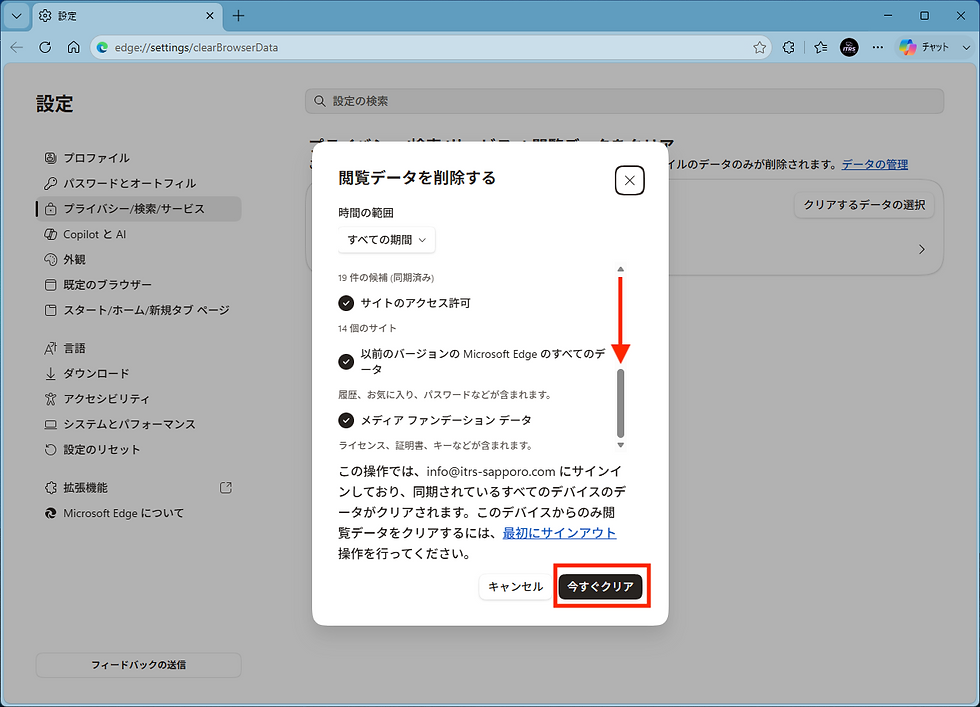The width and height of the screenshot is (980, 707).
Task: Uncheck 以前のバージョンの Microsoft Edge data checkbox
Action: pyautogui.click(x=346, y=361)
